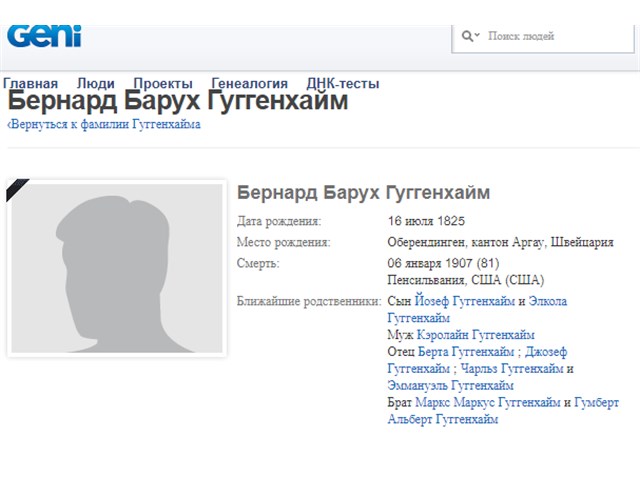Screen dimensions: 640x480
Task: Open the Генеалогия menu item
Action: coord(250,84)
